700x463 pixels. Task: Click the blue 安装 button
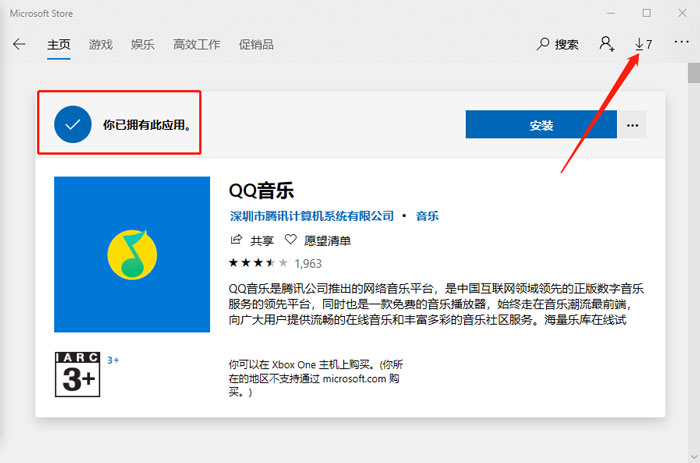pos(541,125)
